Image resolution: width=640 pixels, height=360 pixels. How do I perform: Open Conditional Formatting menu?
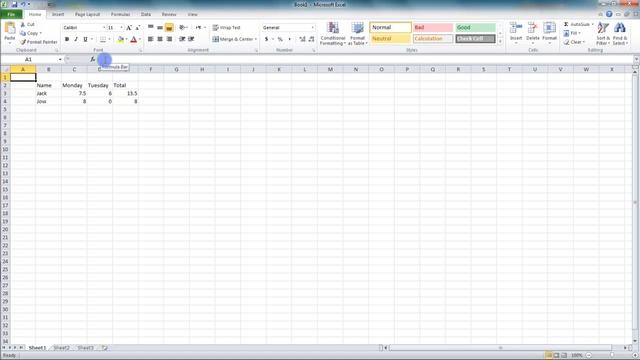click(333, 33)
